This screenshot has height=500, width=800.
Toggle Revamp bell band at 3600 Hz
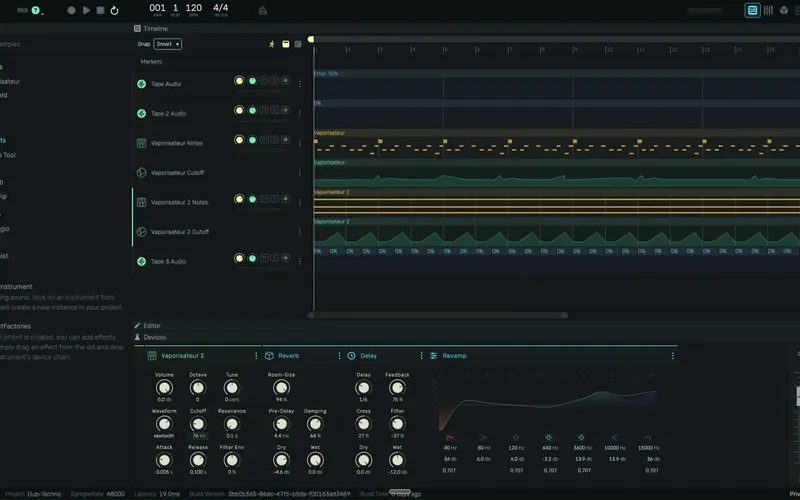pos(581,437)
